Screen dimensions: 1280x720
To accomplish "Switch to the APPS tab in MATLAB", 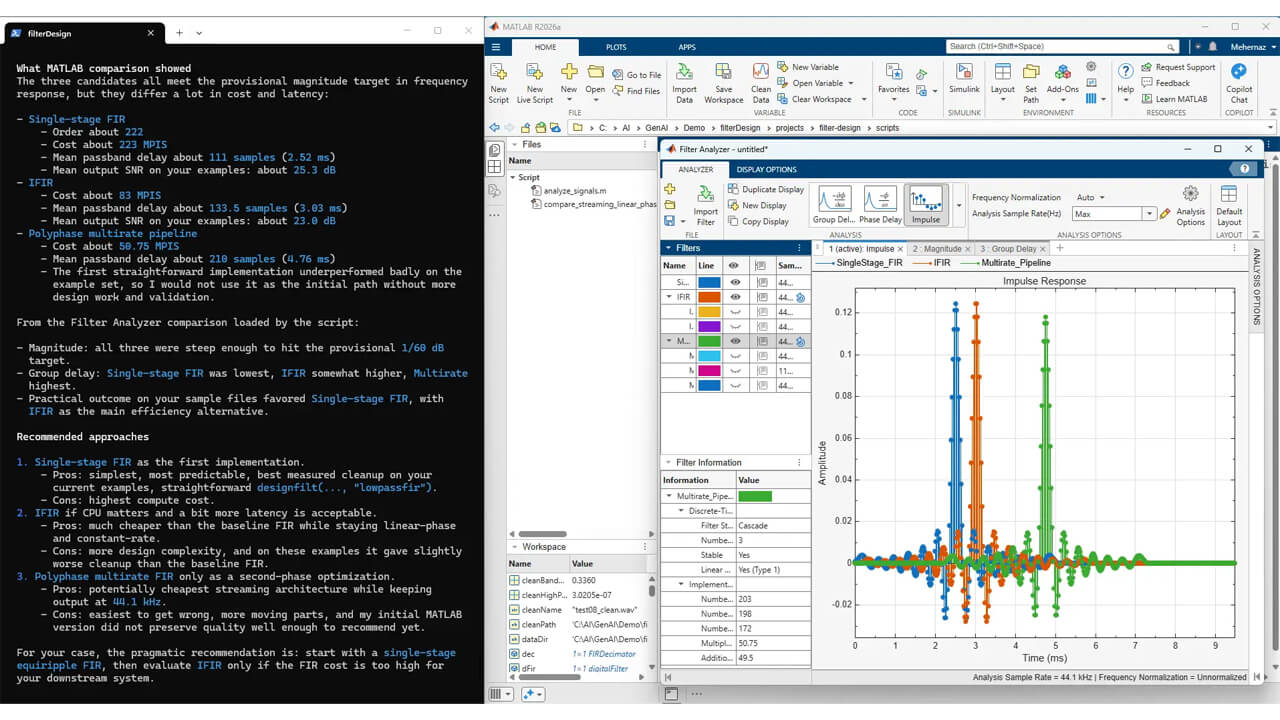I will (x=687, y=47).
